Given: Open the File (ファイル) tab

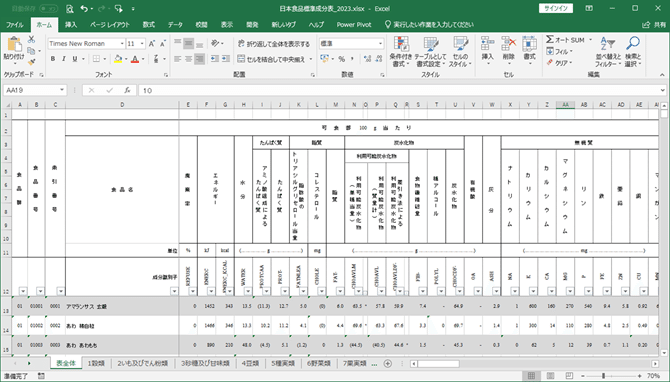Looking at the screenshot, I should pos(15,25).
